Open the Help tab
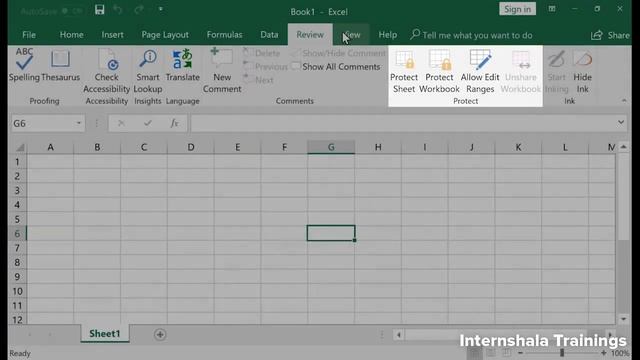Screen dimensions: 640x360 (387, 35)
